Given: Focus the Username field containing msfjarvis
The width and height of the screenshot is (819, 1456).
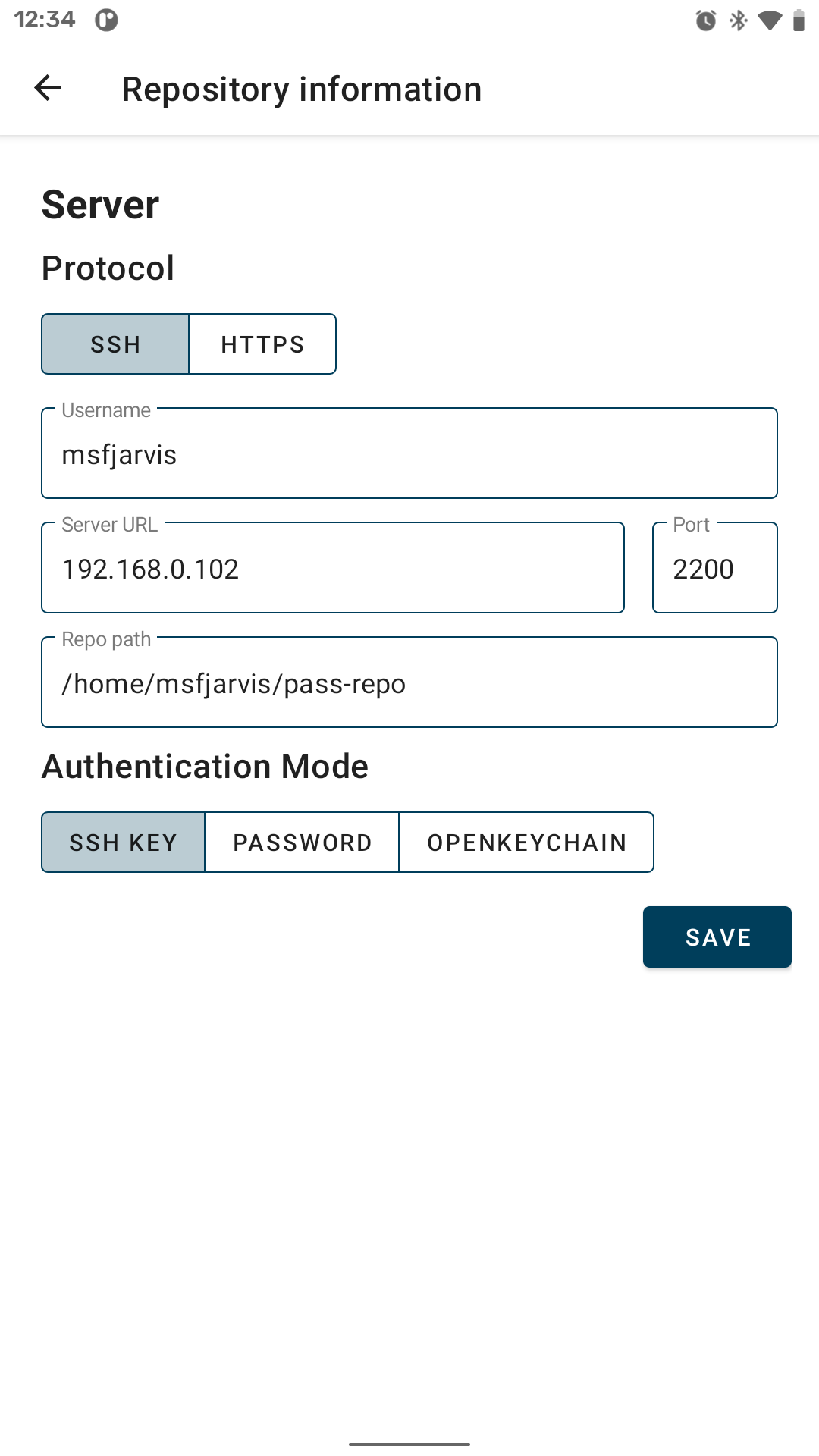Looking at the screenshot, I should [x=409, y=454].
